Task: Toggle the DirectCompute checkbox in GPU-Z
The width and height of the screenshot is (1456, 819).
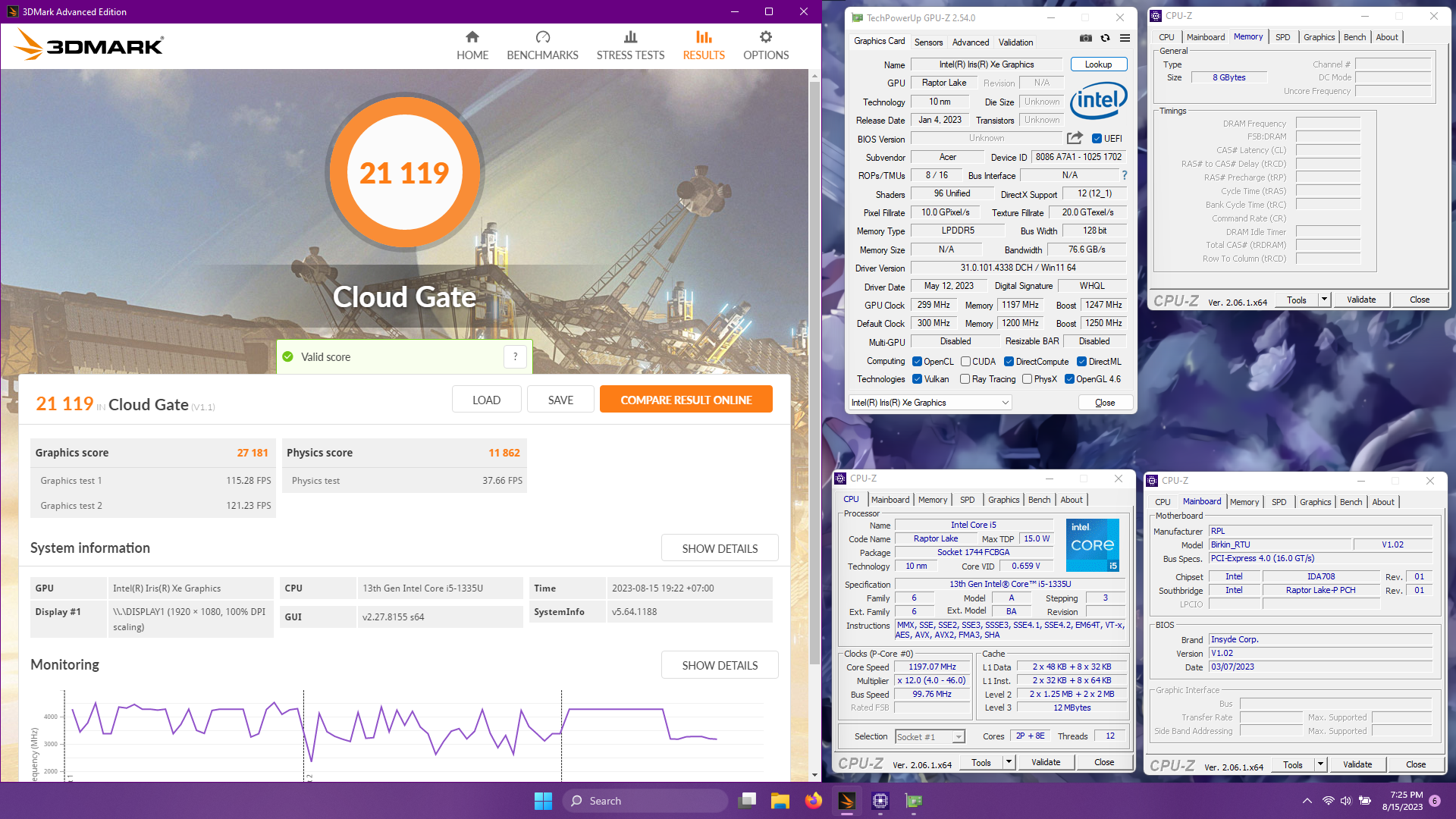Action: (x=1009, y=362)
